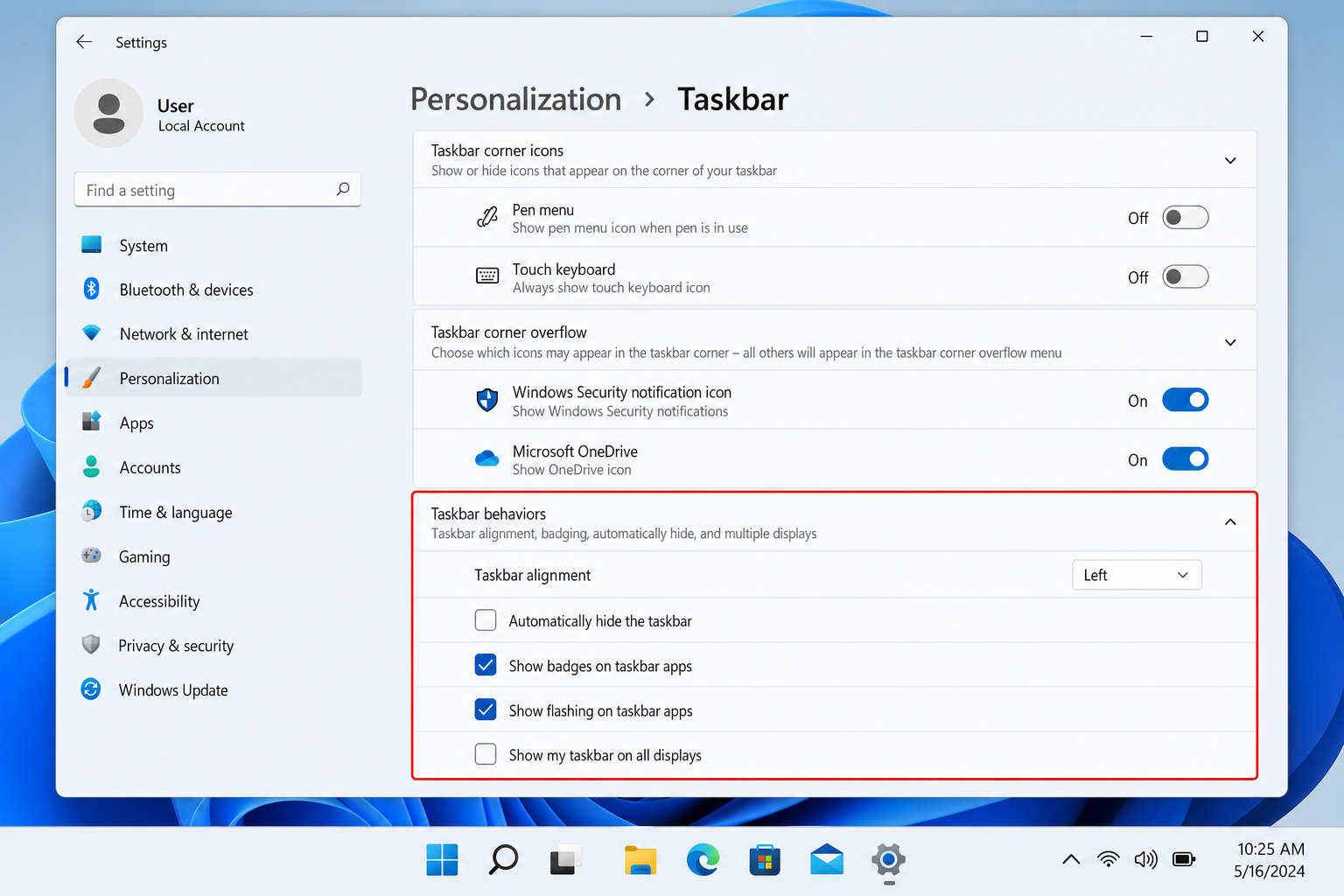Click the Privacy & security shield icon
Screen dimensions: 1344x896
[91, 645]
